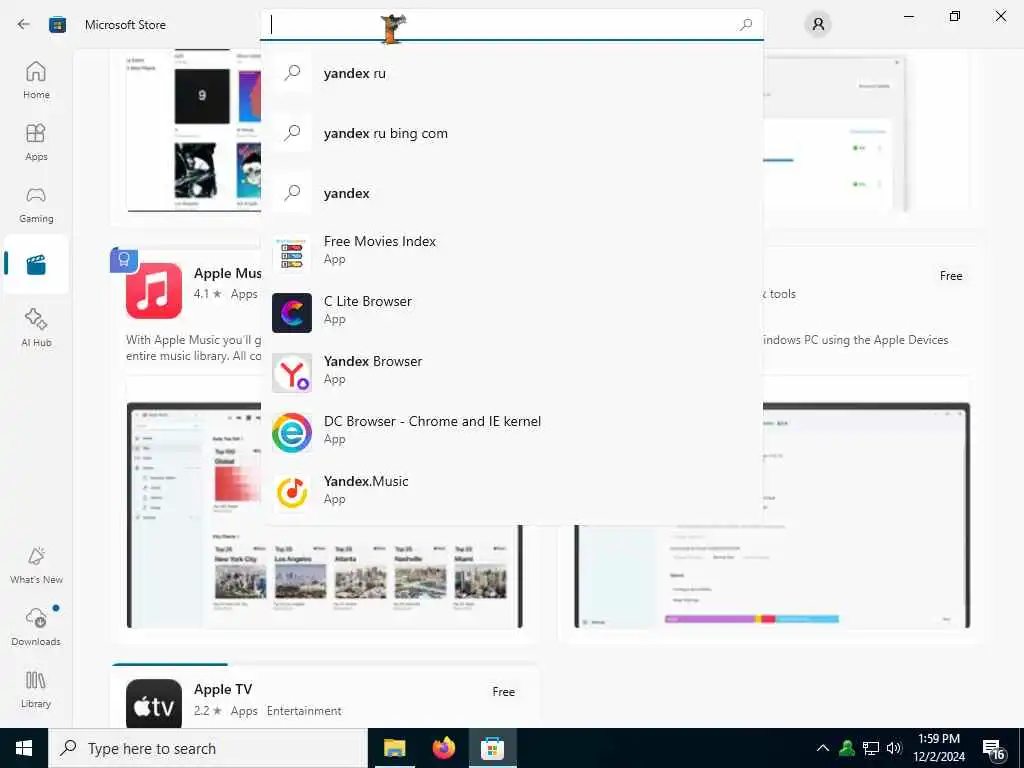
Task: Select DC Browser - Chrome and IE kernel
Action: [512, 433]
